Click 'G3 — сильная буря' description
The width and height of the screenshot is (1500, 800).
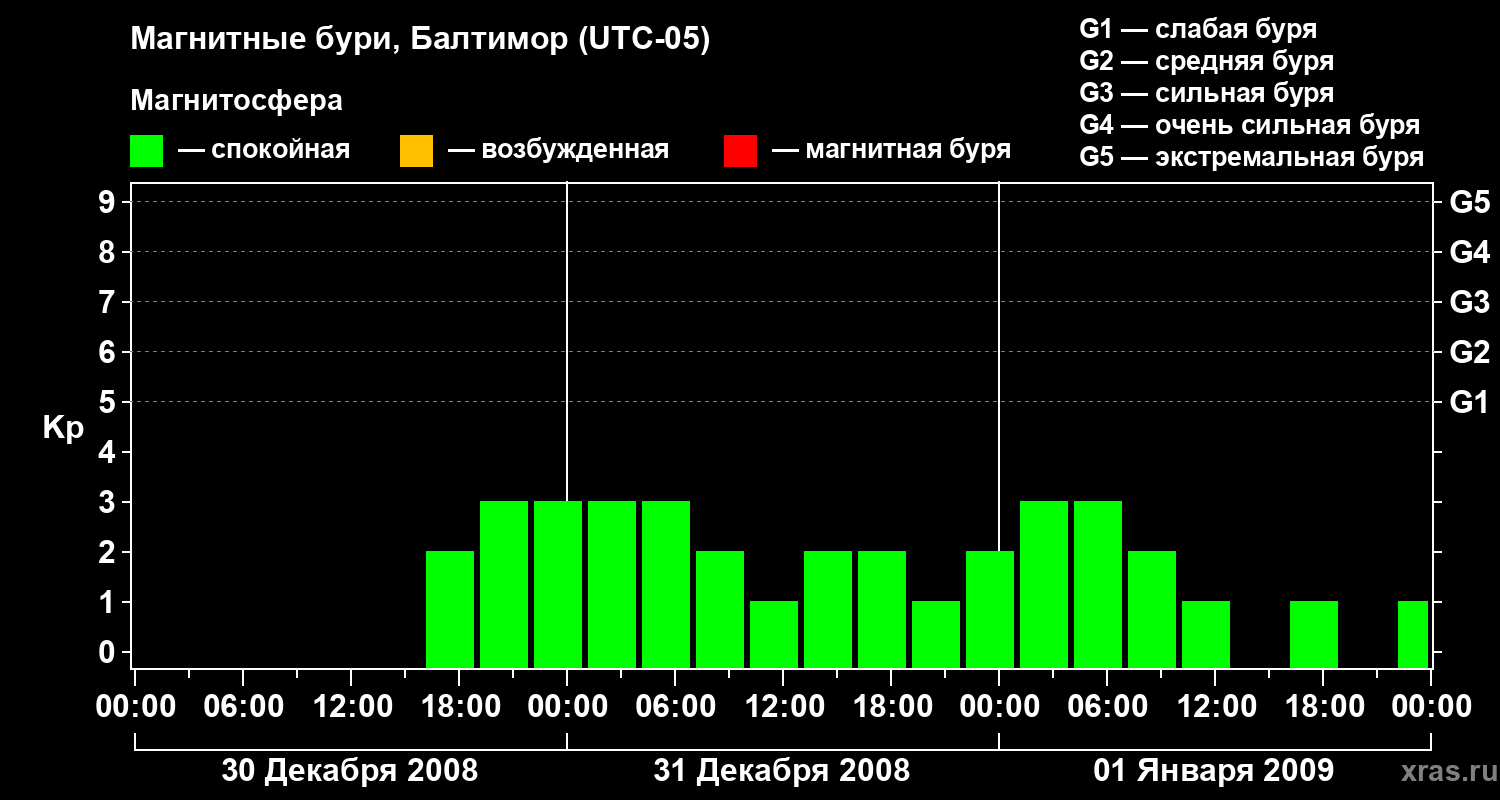[x=1206, y=93]
